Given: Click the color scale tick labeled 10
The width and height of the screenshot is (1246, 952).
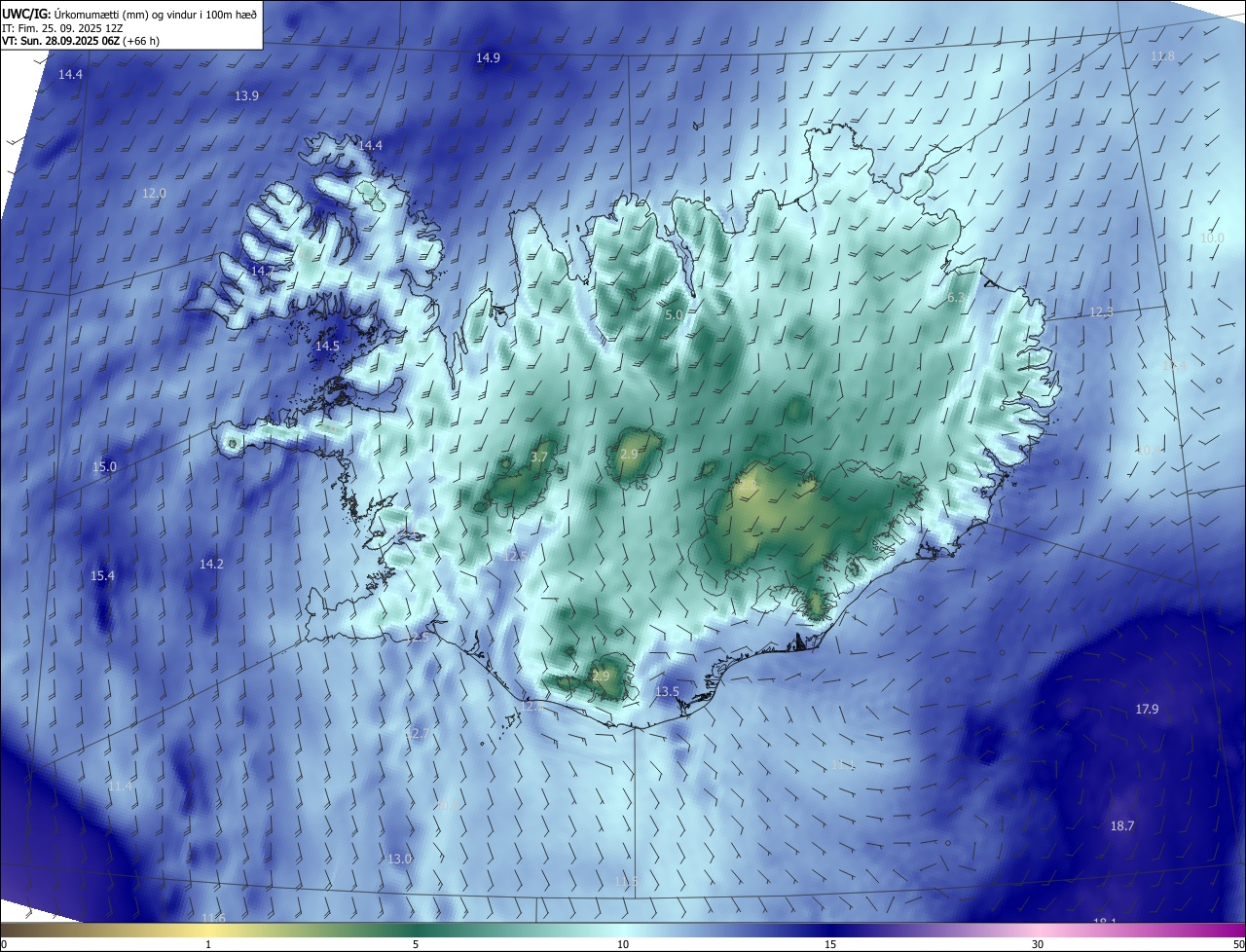Looking at the screenshot, I should [623, 943].
